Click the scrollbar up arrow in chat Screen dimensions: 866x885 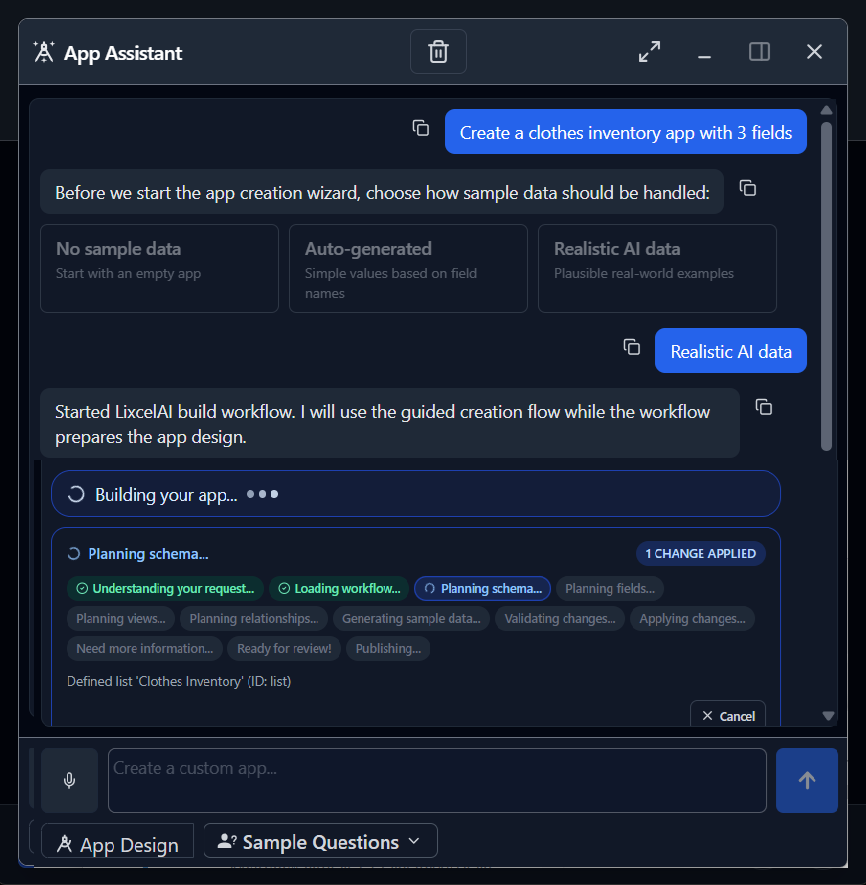tap(826, 110)
